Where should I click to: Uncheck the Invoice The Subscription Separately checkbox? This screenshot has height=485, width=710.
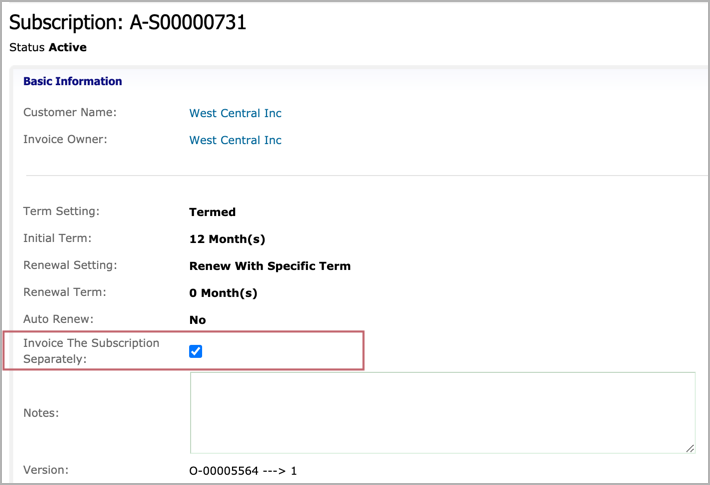pos(196,351)
